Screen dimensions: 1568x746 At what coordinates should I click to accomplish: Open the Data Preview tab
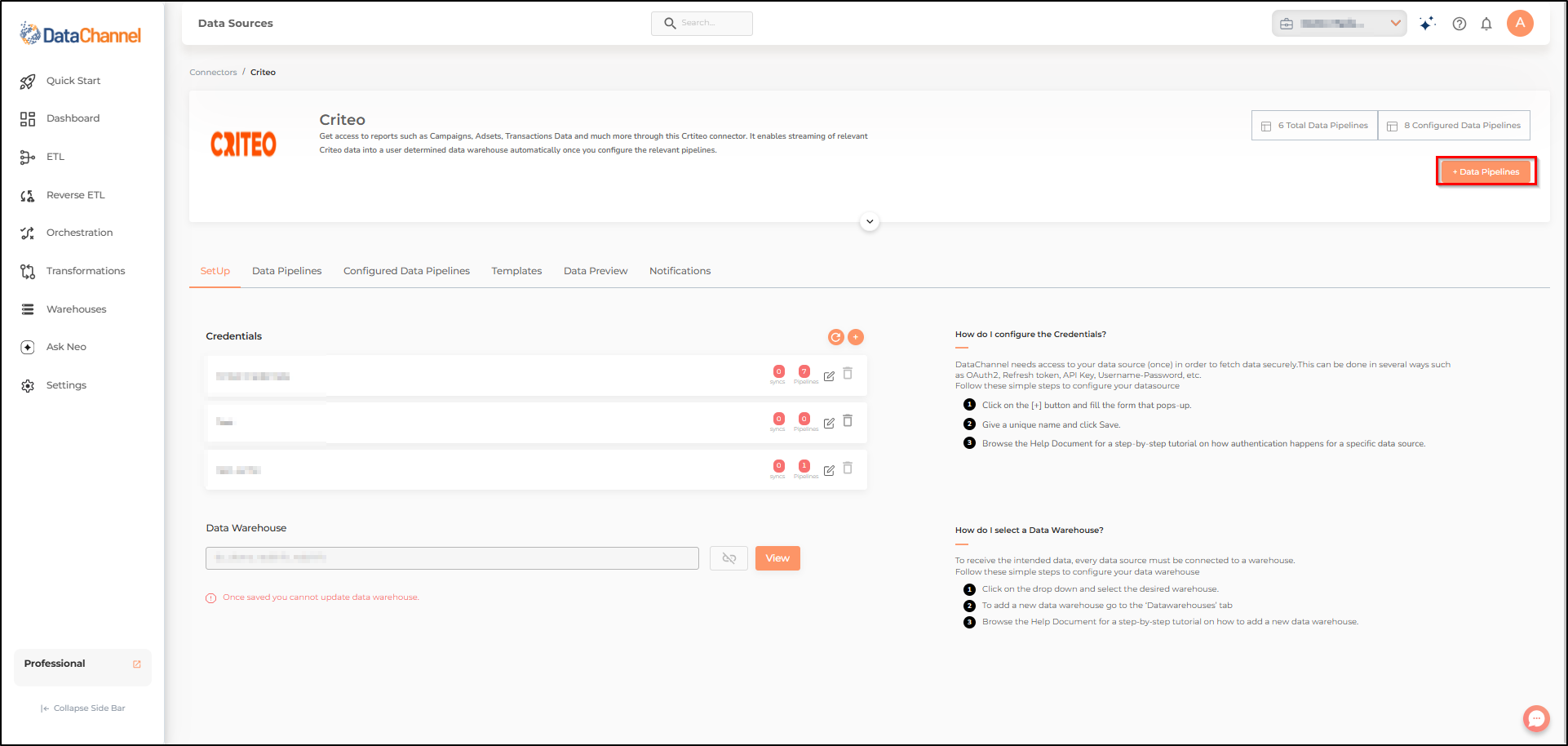(x=596, y=271)
